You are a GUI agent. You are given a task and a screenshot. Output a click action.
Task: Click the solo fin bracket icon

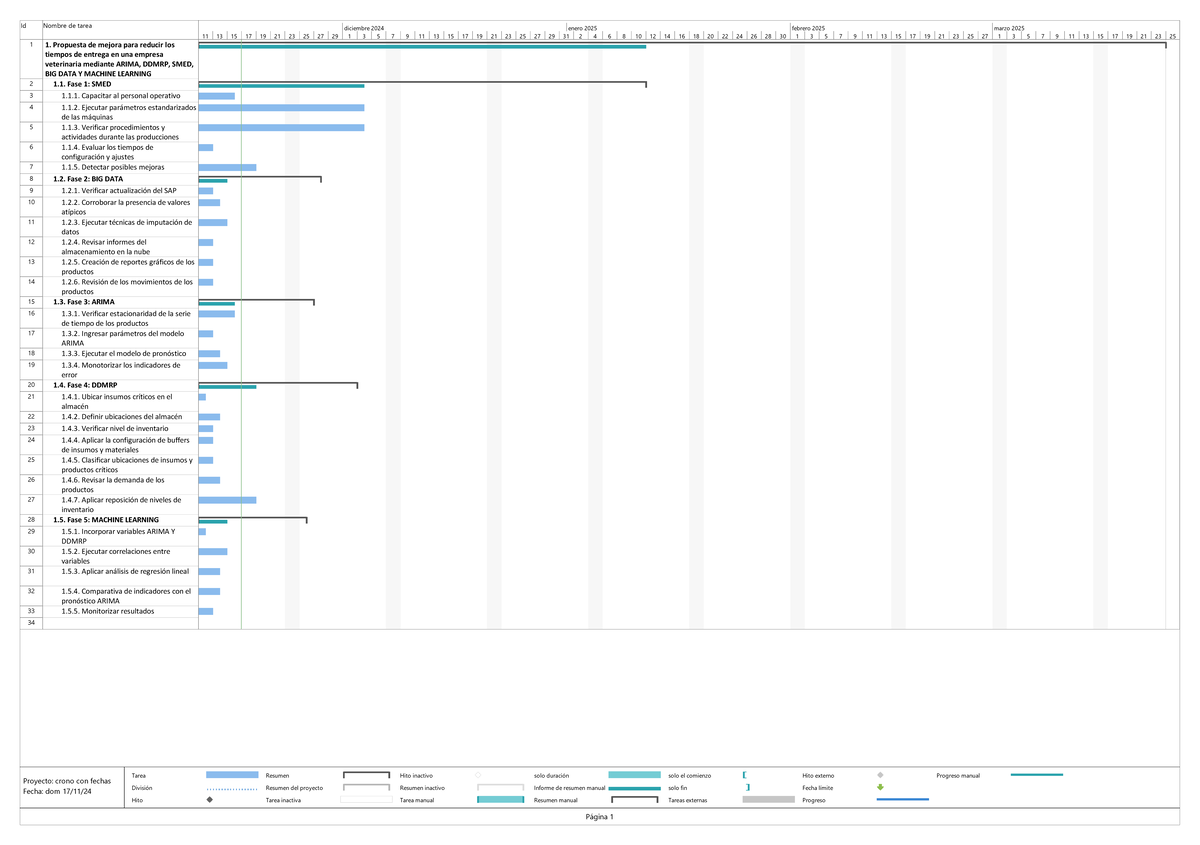pos(748,787)
